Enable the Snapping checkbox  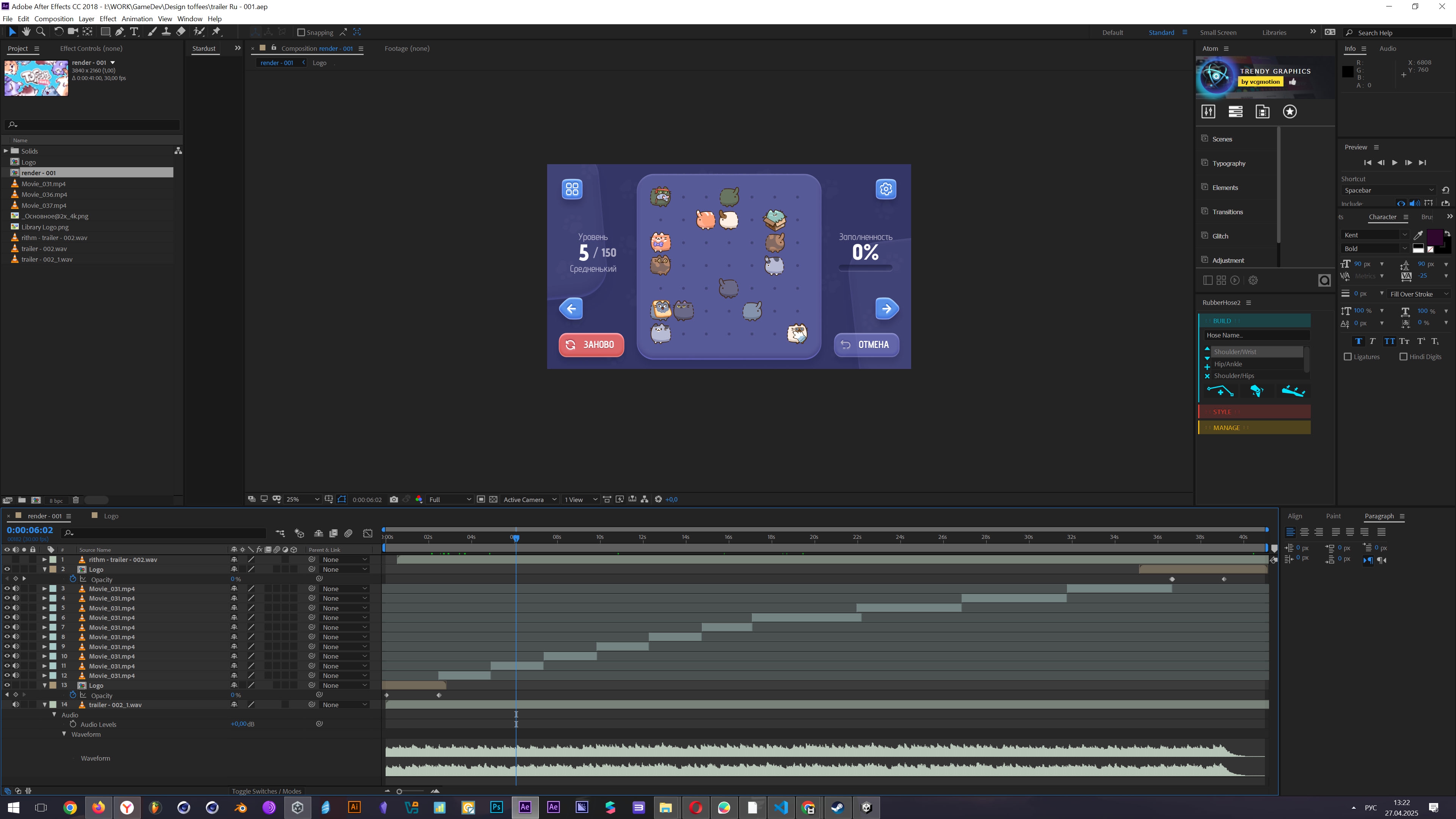(x=301, y=33)
